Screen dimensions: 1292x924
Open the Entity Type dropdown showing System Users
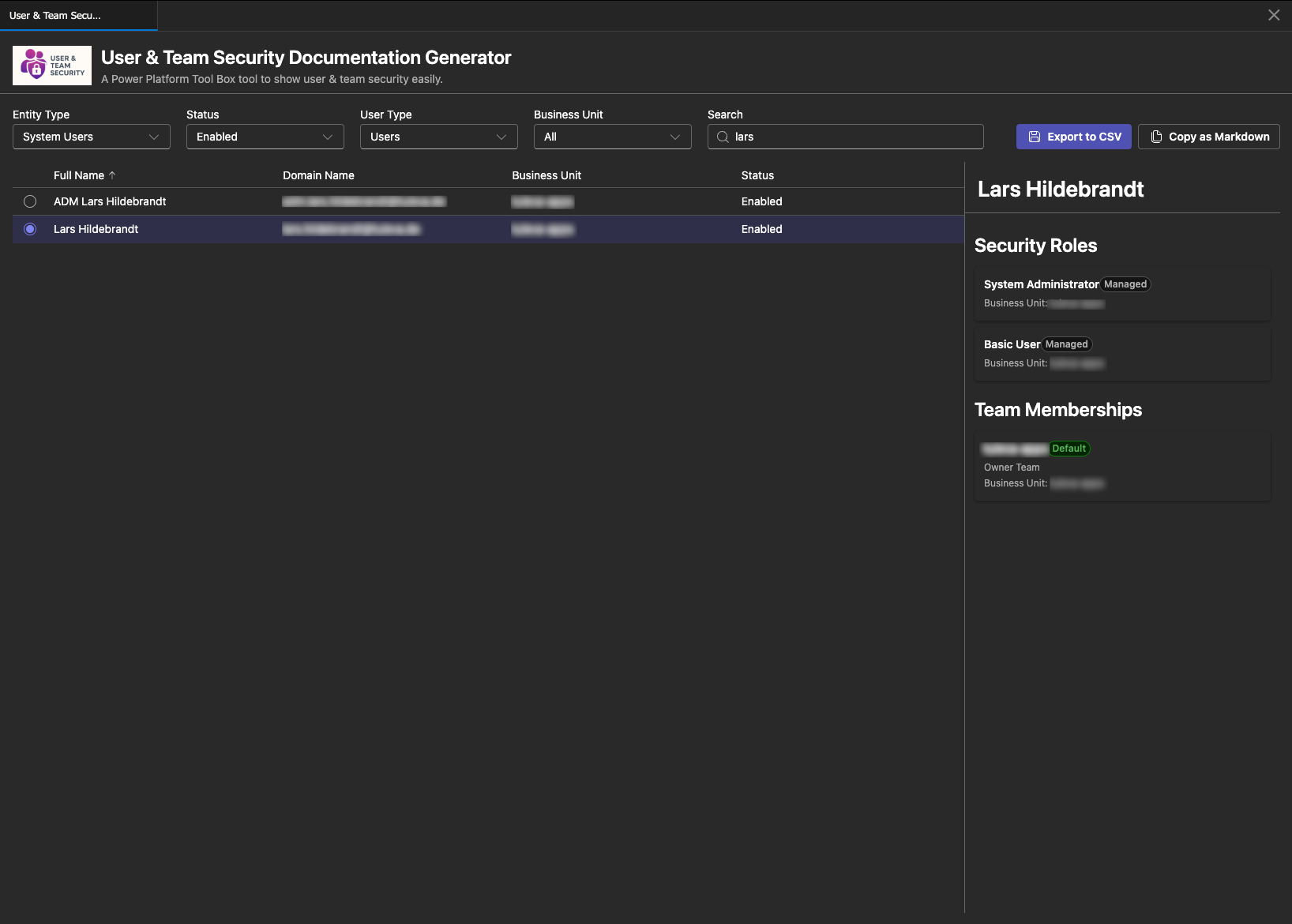91,137
